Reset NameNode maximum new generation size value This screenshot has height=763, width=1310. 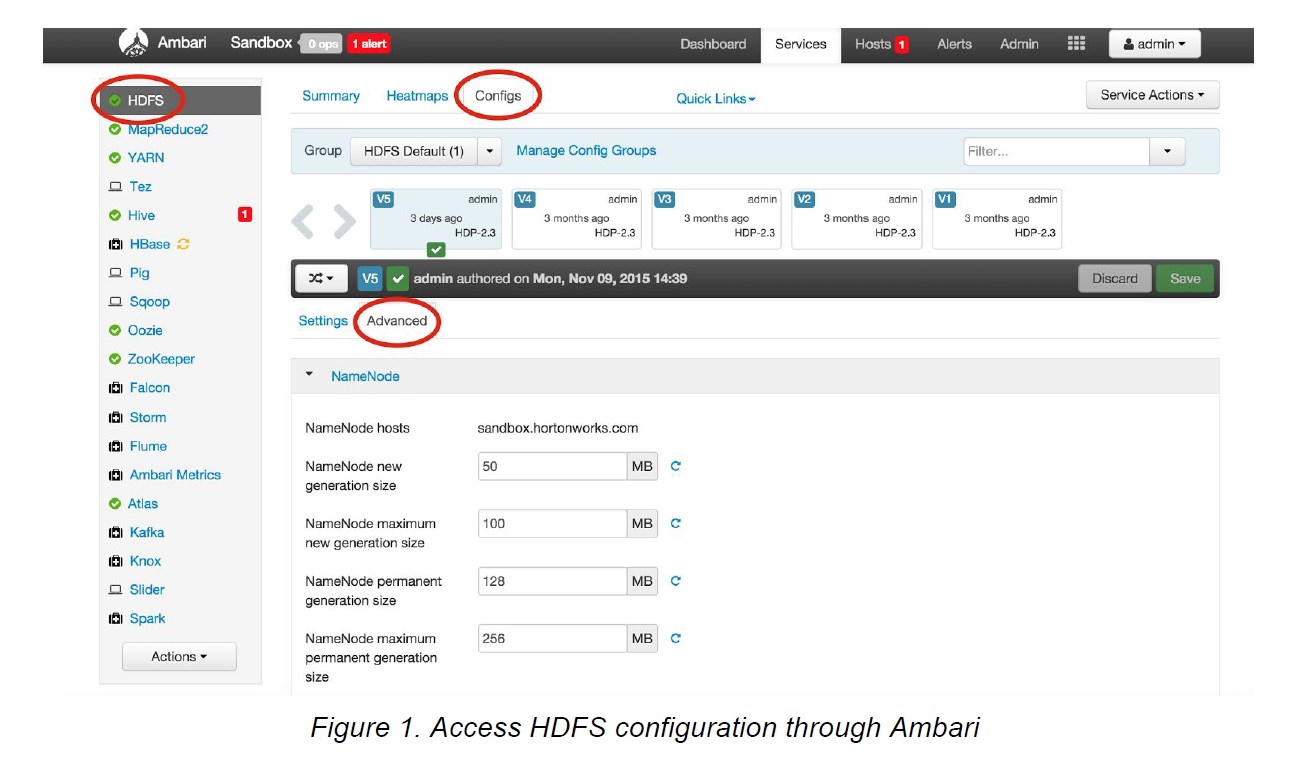(676, 523)
